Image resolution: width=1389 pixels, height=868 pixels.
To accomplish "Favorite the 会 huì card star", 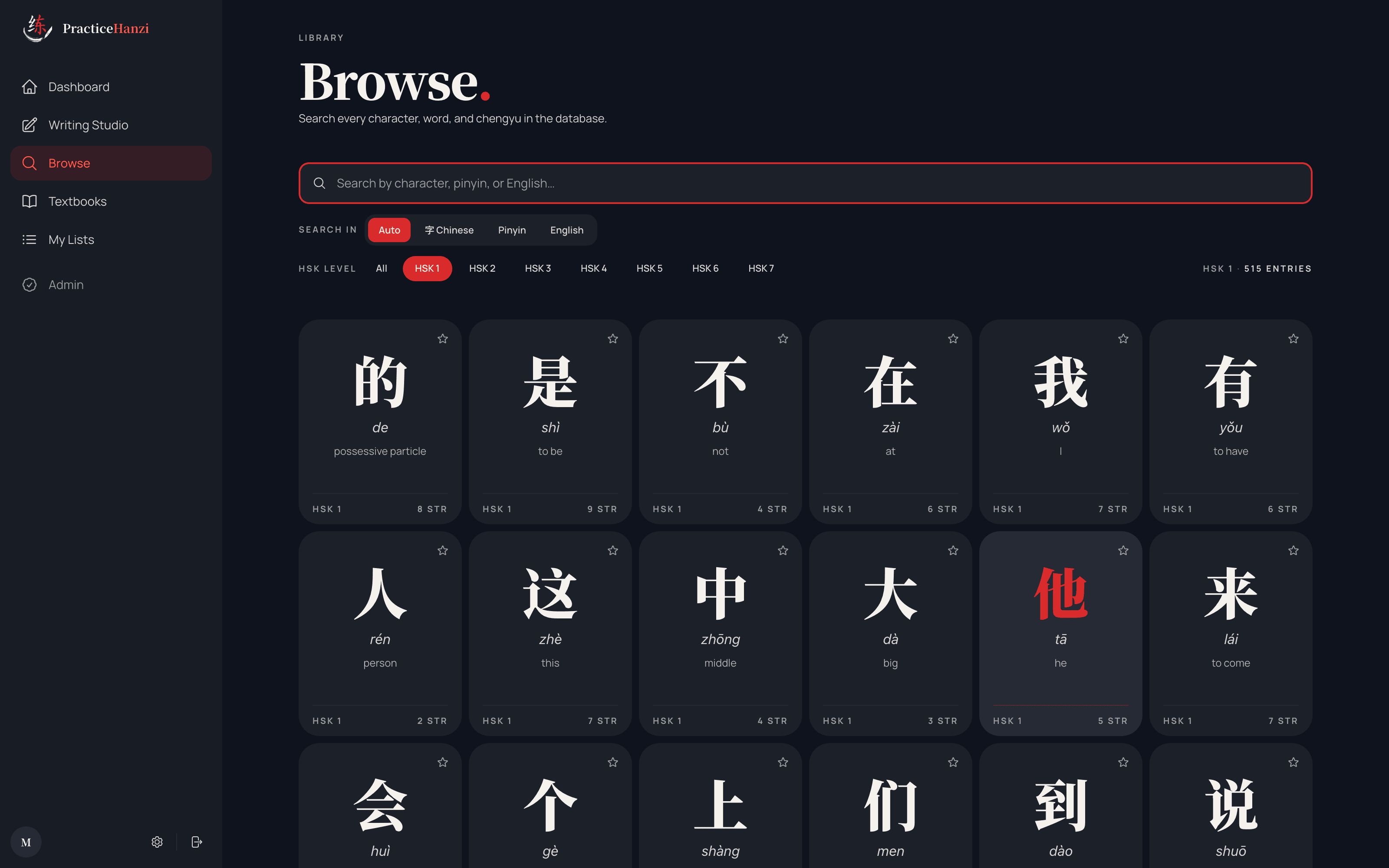I will coord(443,763).
